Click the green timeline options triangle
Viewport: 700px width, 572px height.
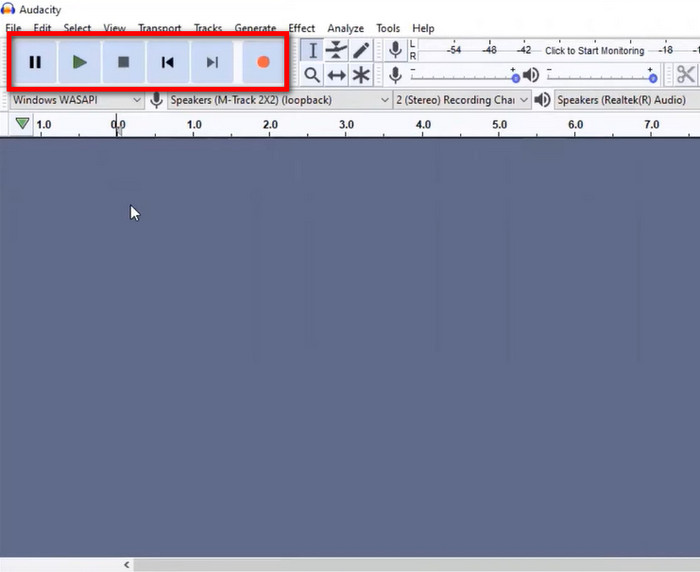point(22,123)
